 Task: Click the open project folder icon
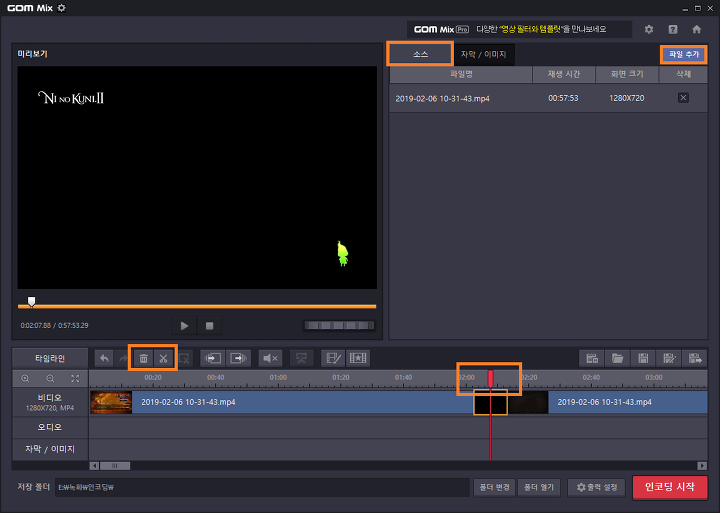click(618, 358)
